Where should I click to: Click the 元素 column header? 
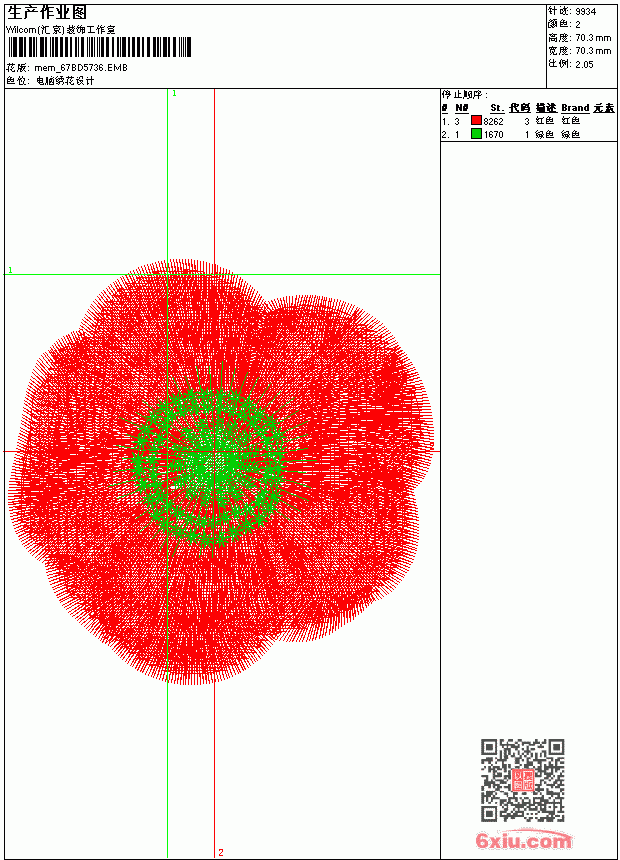(604, 108)
